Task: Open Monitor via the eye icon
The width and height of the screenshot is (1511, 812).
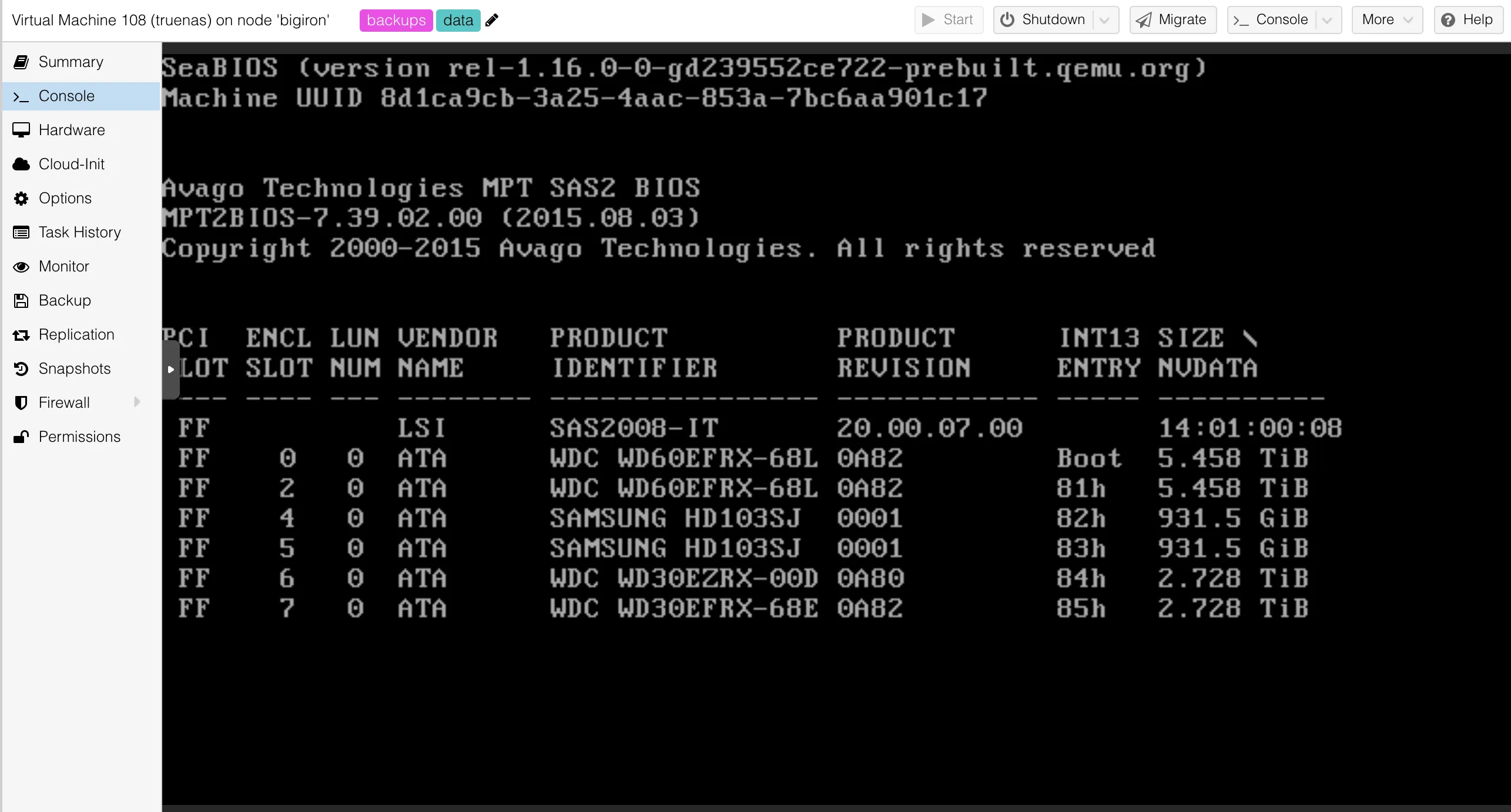Action: [x=22, y=266]
